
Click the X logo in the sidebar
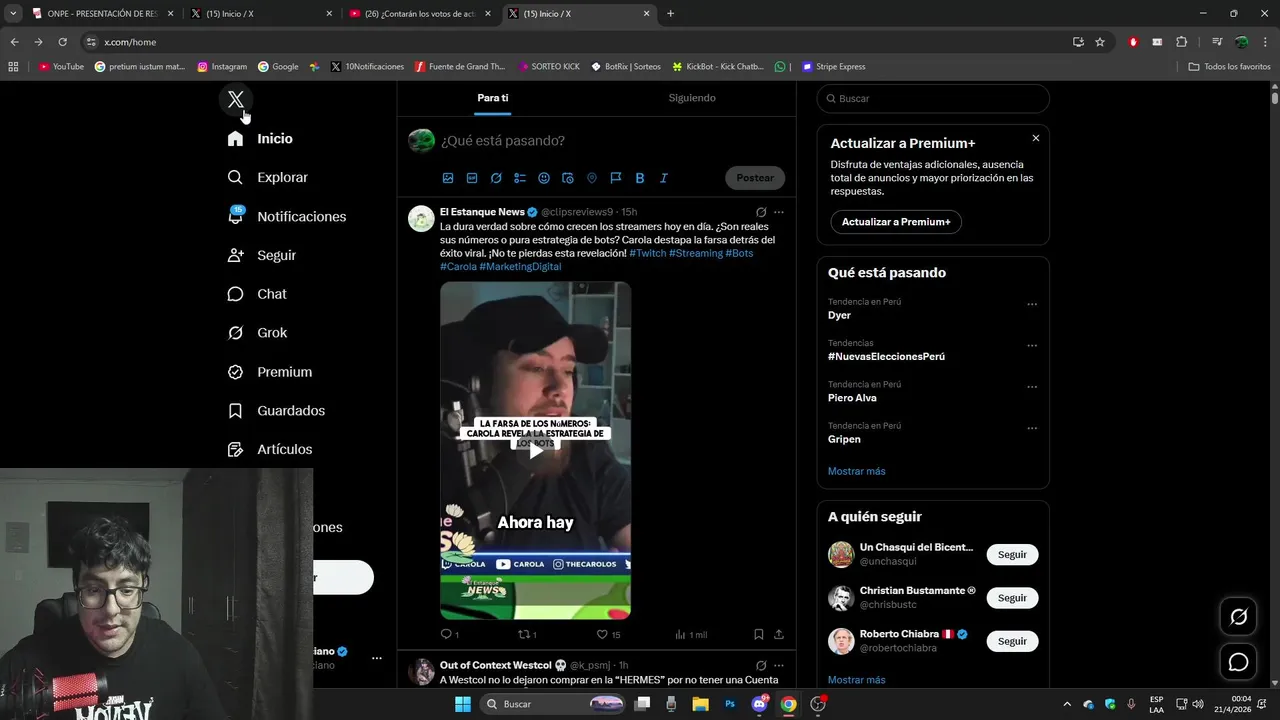(236, 99)
